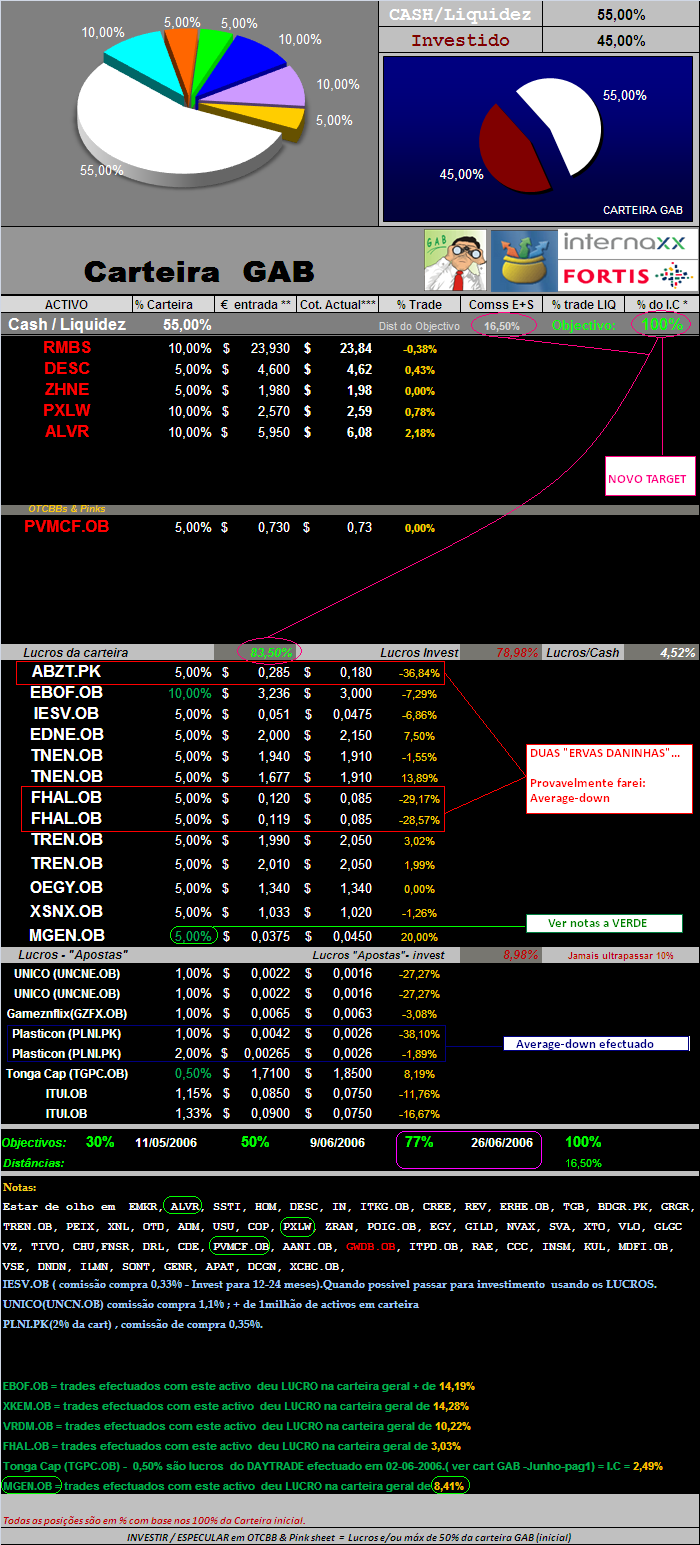Click the 'NOVO TARGET' text box
The width and height of the screenshot is (700, 1545).
(x=648, y=479)
